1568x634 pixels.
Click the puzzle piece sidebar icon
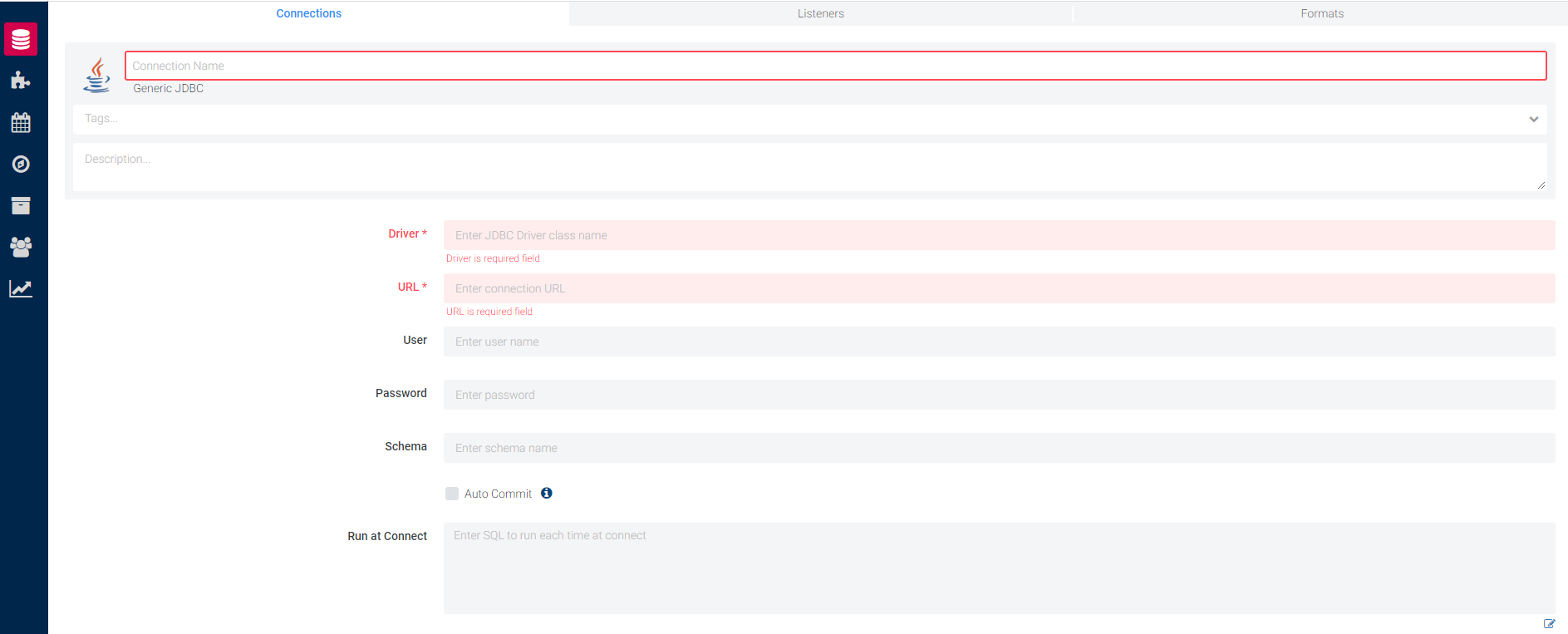[x=21, y=81]
